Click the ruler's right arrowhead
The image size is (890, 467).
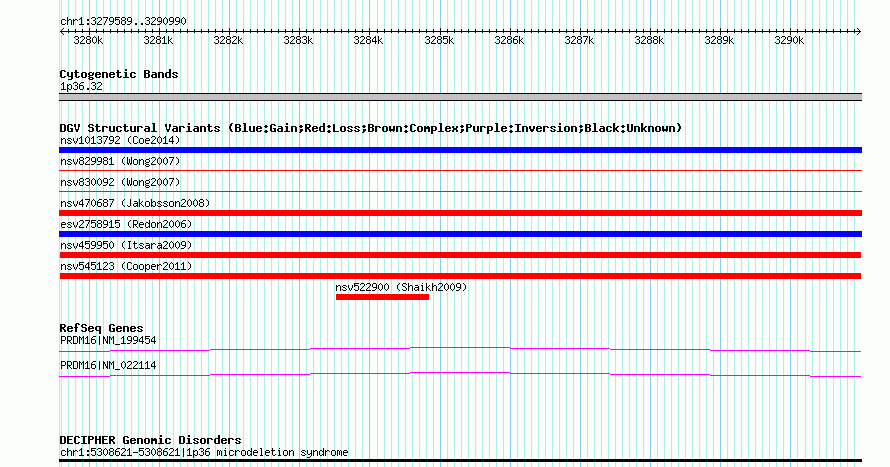pos(859,31)
